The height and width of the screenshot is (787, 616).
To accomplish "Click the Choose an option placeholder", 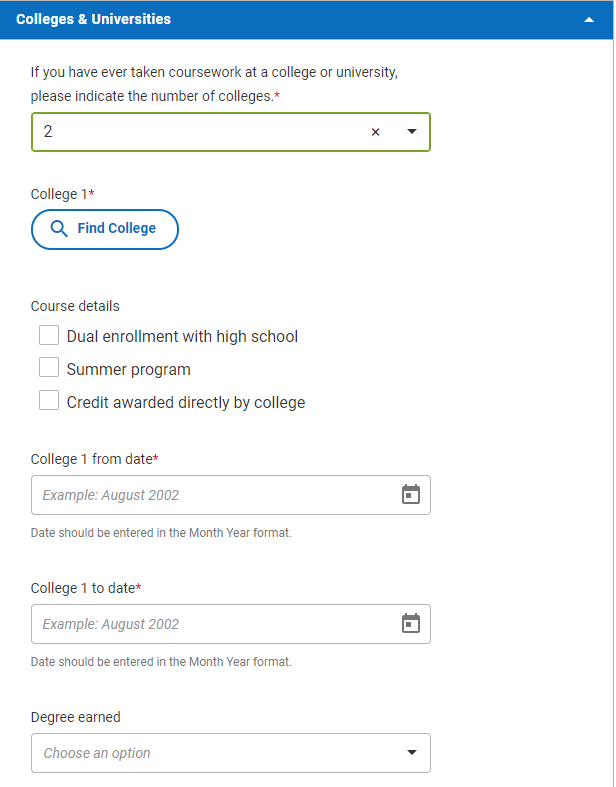I will [x=97, y=753].
